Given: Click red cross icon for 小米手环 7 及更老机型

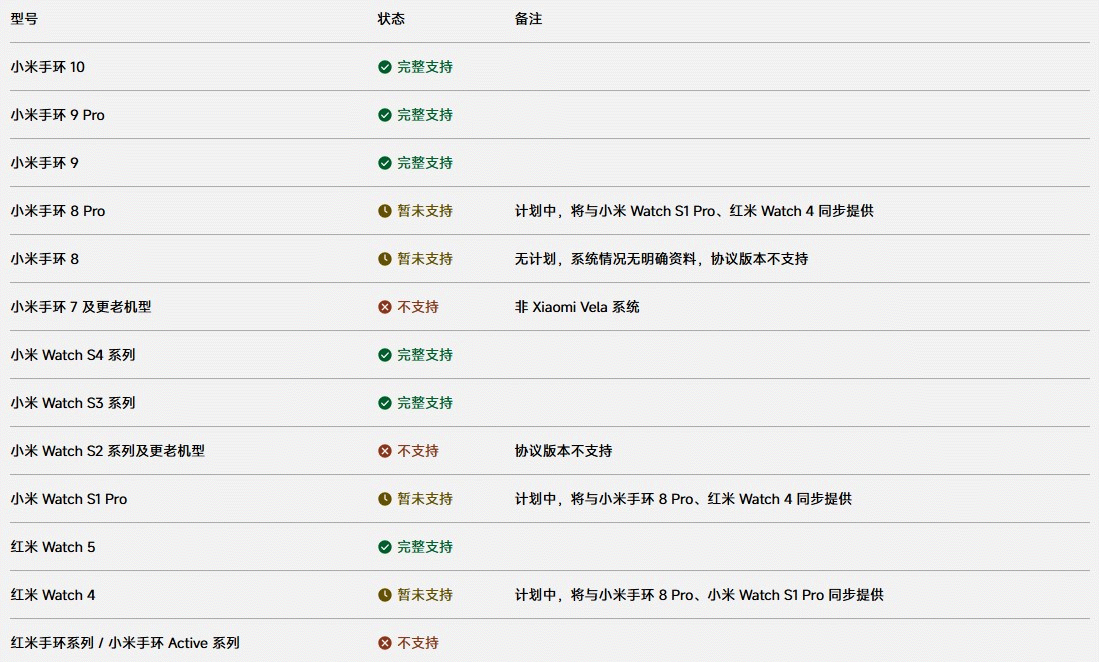Looking at the screenshot, I should pos(385,307).
